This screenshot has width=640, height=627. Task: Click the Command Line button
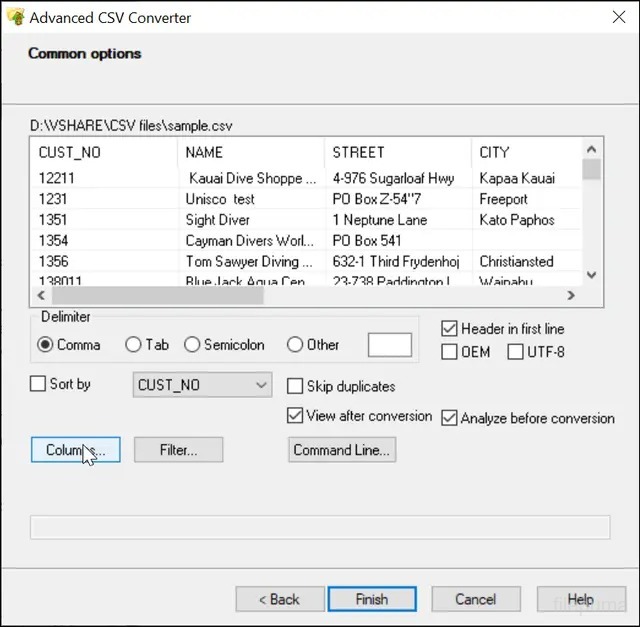(342, 451)
